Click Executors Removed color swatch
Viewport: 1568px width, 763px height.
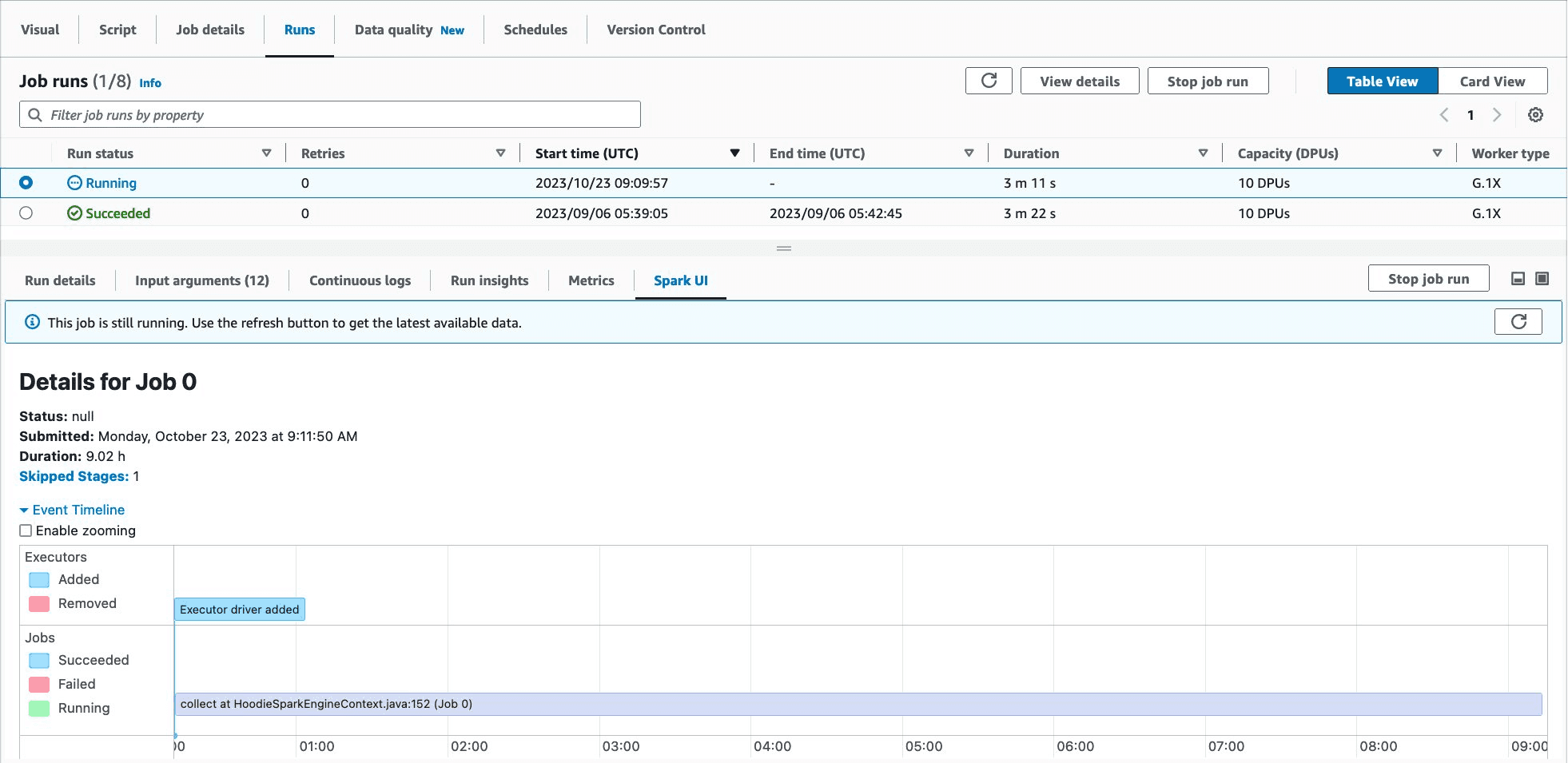[39, 604]
